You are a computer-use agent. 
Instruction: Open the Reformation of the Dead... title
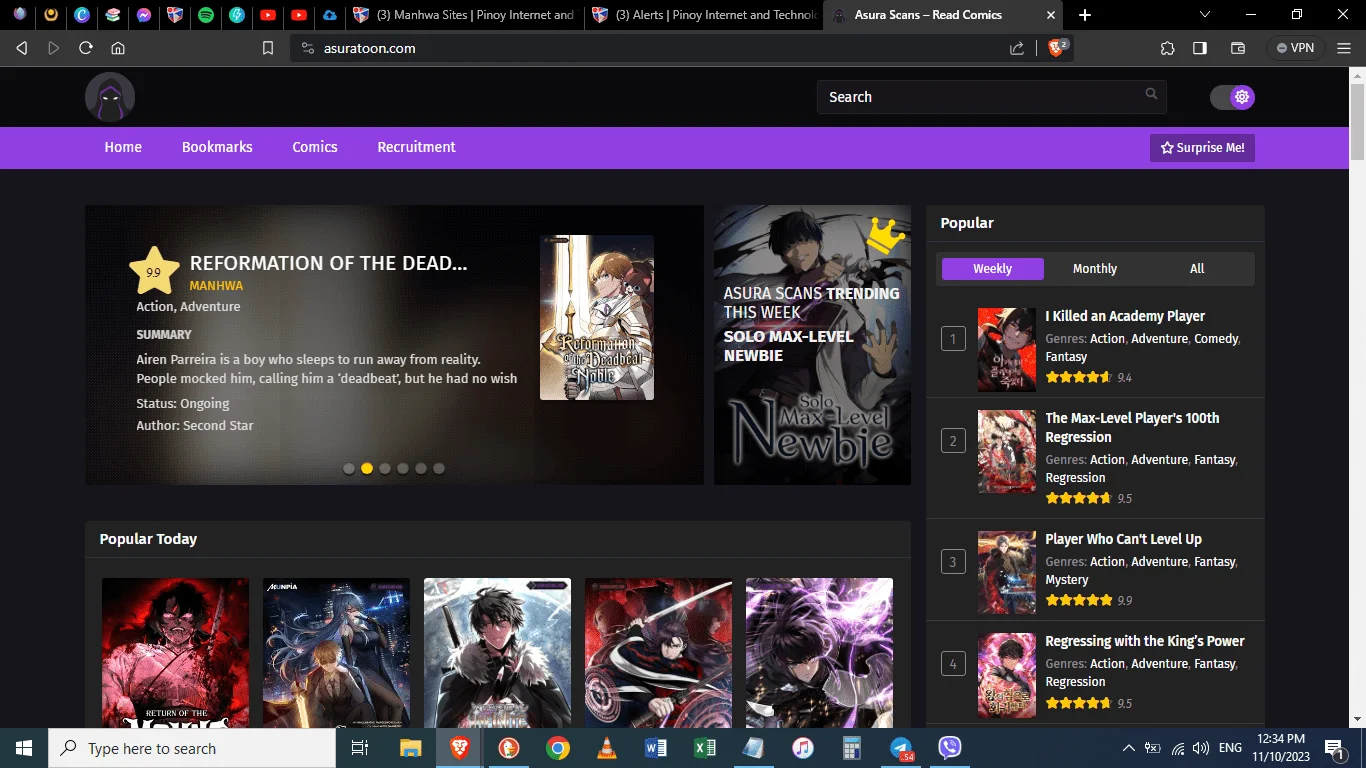(x=328, y=263)
